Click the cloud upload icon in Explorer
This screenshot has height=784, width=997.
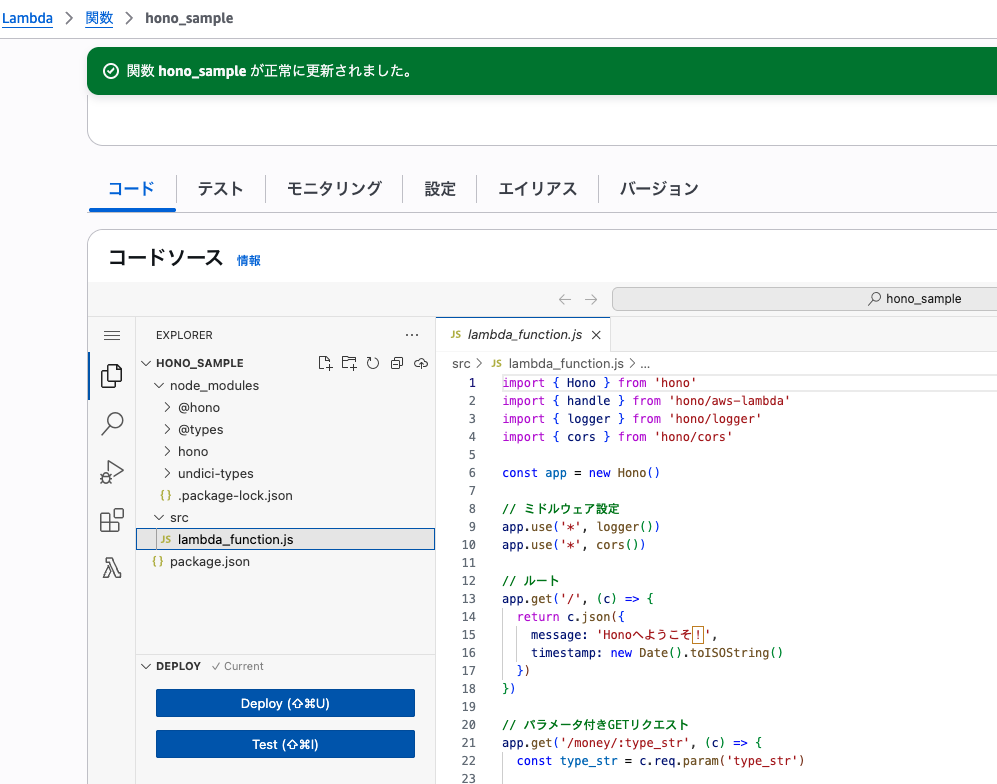point(421,363)
